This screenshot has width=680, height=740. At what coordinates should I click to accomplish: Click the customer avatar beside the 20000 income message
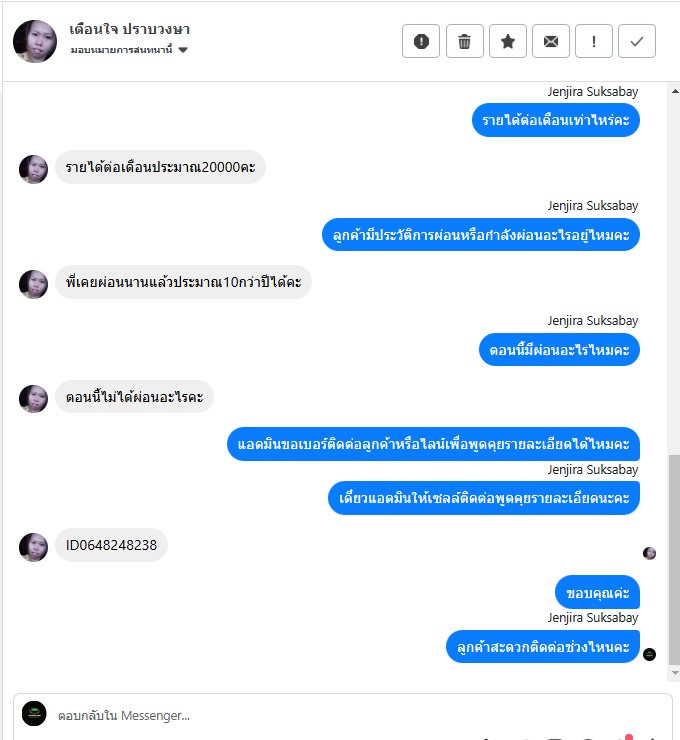(33, 169)
